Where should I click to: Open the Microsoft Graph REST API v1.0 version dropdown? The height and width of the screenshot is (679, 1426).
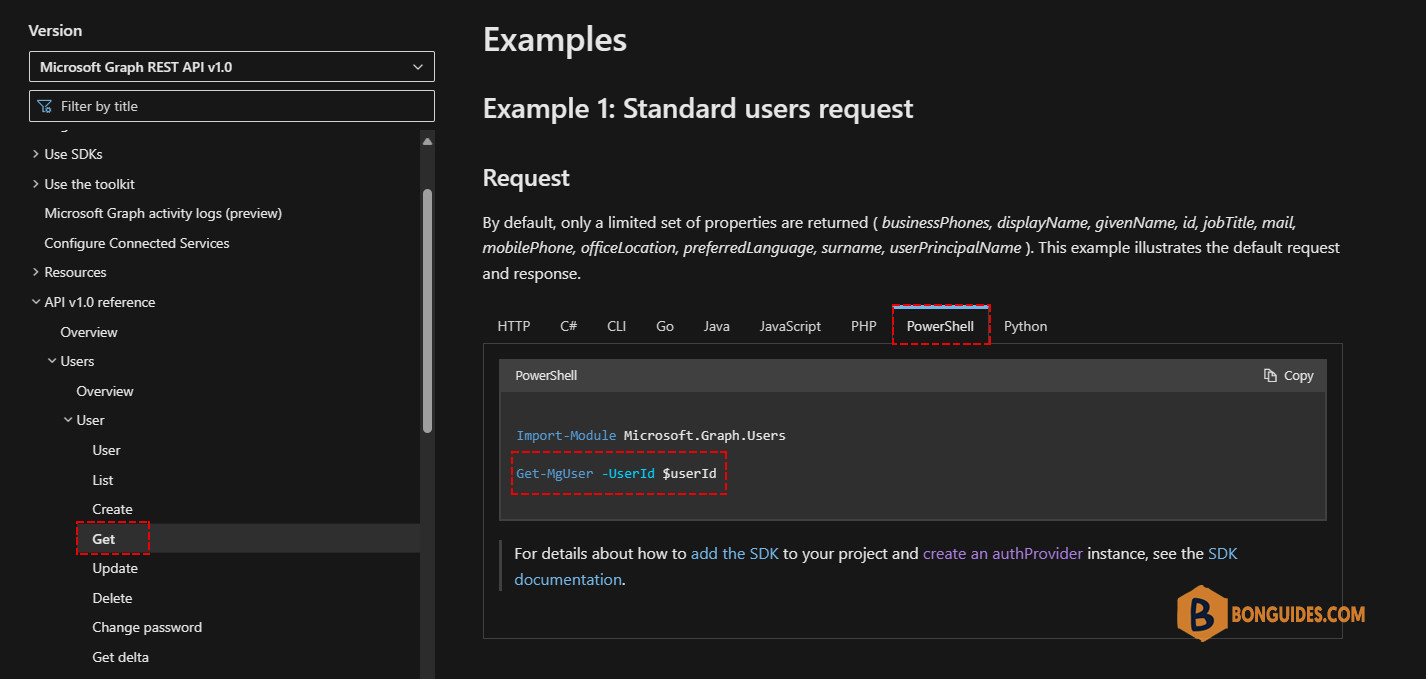[x=232, y=67]
